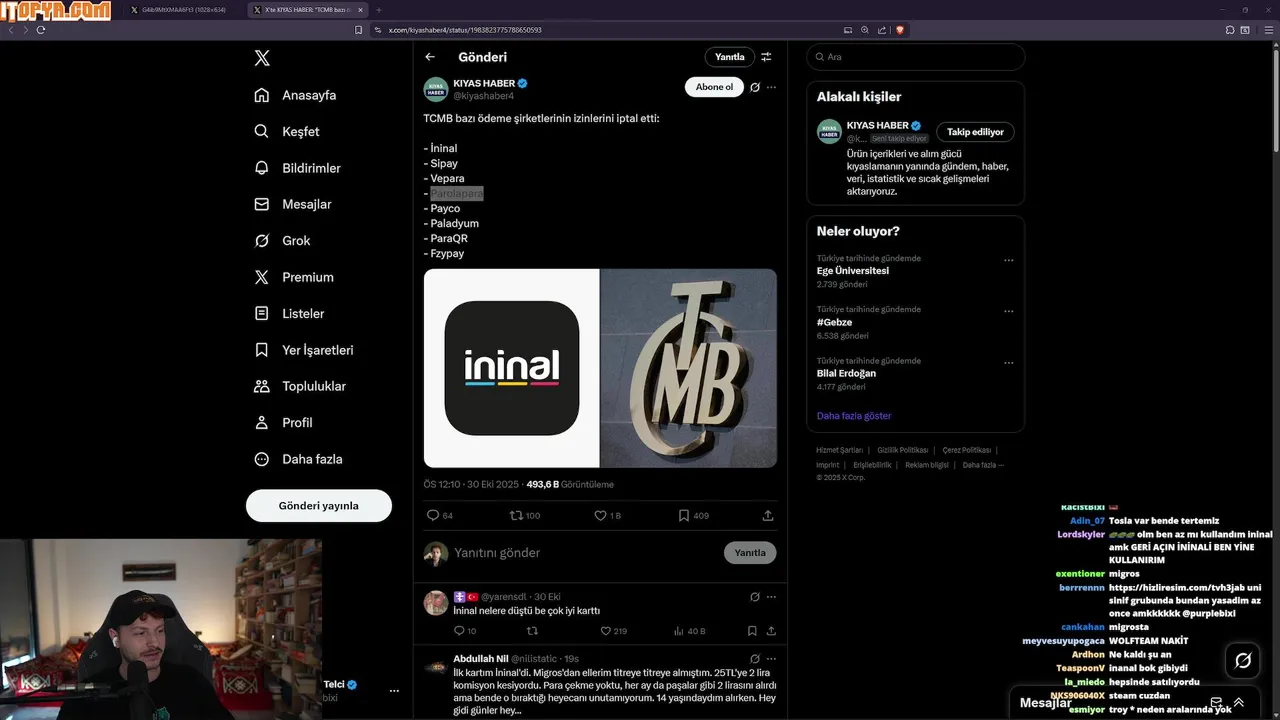Viewport: 1280px width, 720px height.
Task: Open more options on yarensdl reply
Action: pos(771,597)
